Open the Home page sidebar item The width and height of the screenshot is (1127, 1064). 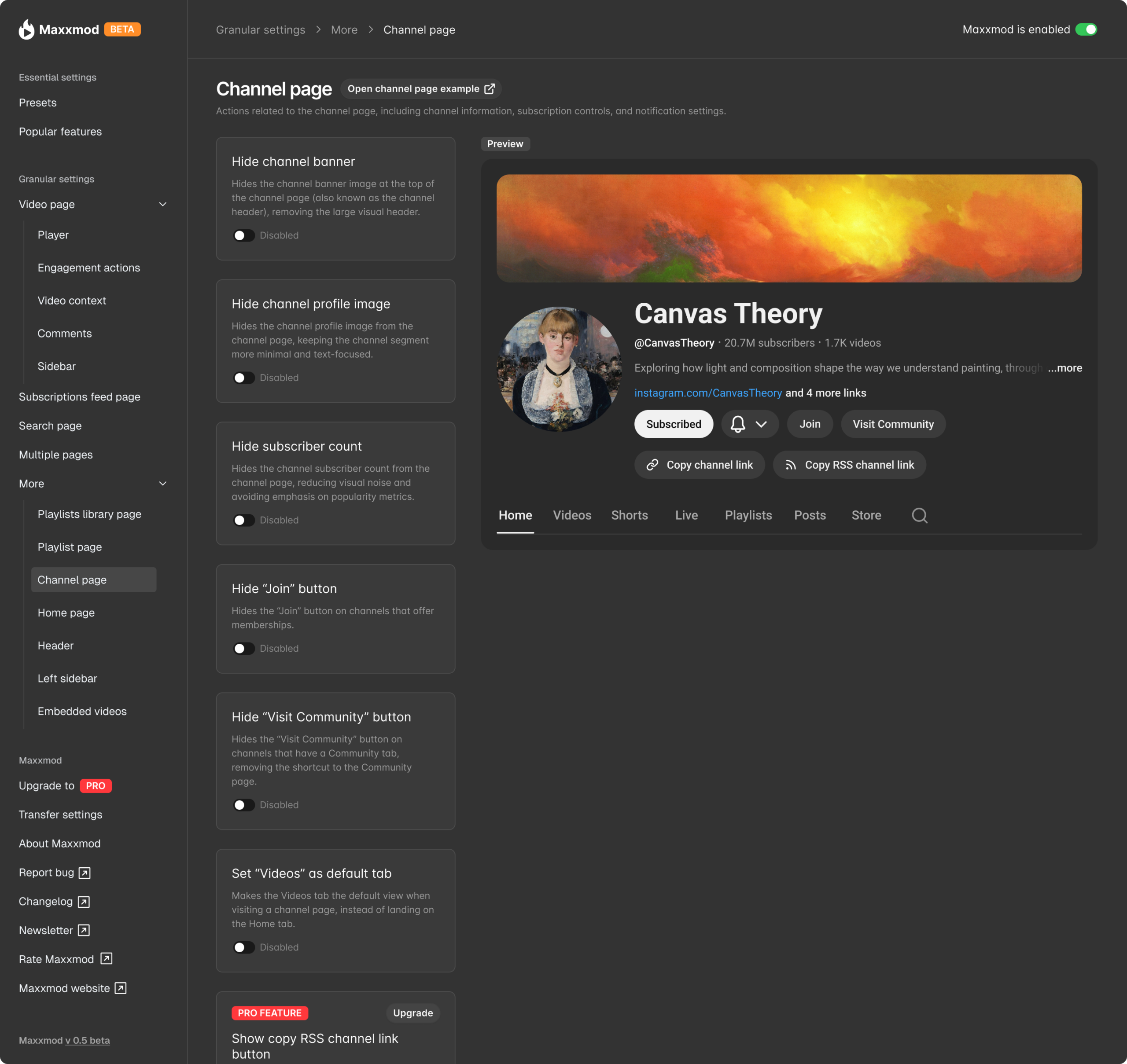tap(66, 613)
